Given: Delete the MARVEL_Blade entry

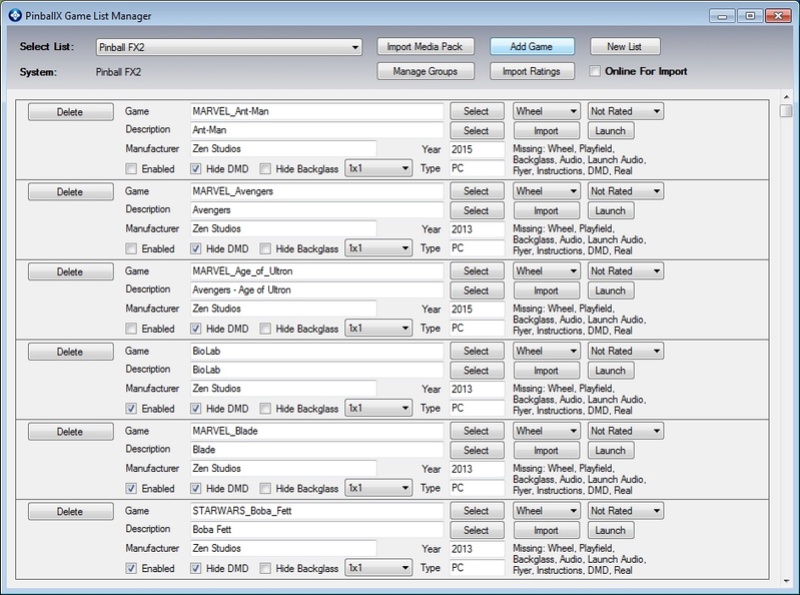Looking at the screenshot, I should [70, 432].
